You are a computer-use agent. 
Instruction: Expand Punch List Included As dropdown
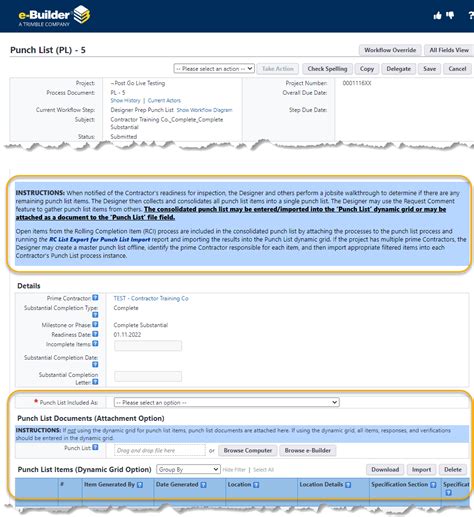pyautogui.click(x=226, y=402)
